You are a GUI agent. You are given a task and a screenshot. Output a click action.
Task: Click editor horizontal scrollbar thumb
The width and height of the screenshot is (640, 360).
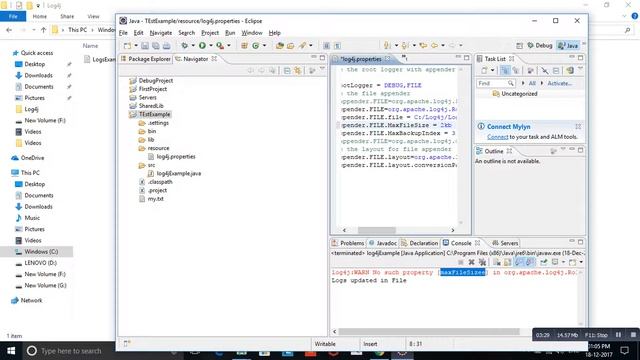click(377, 230)
